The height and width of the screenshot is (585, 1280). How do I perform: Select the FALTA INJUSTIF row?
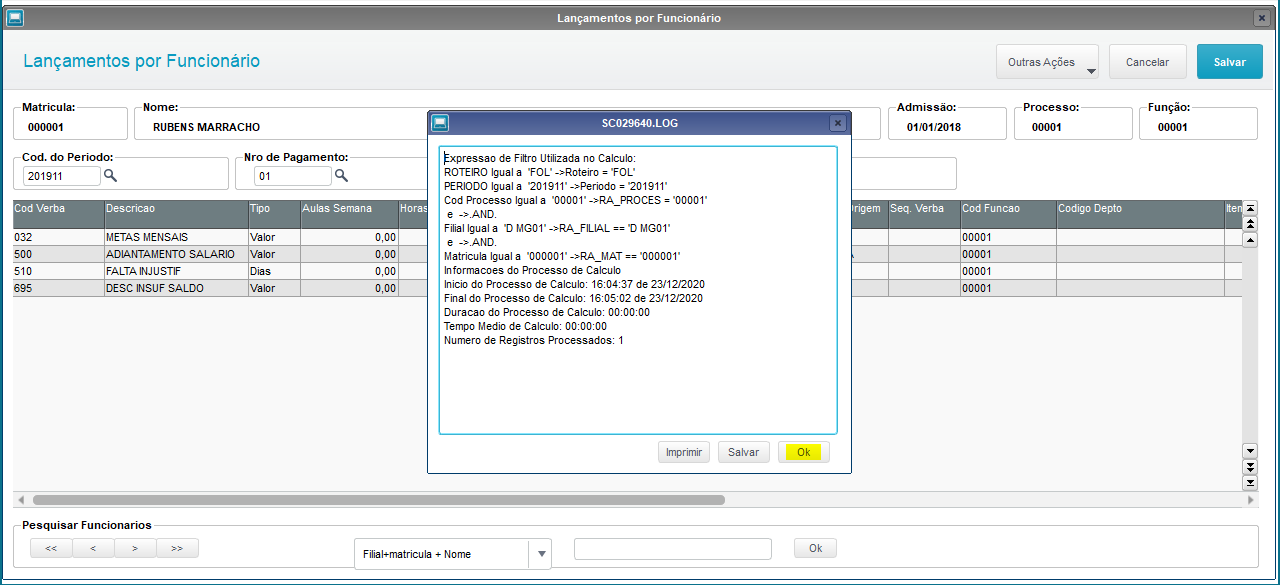pos(627,271)
